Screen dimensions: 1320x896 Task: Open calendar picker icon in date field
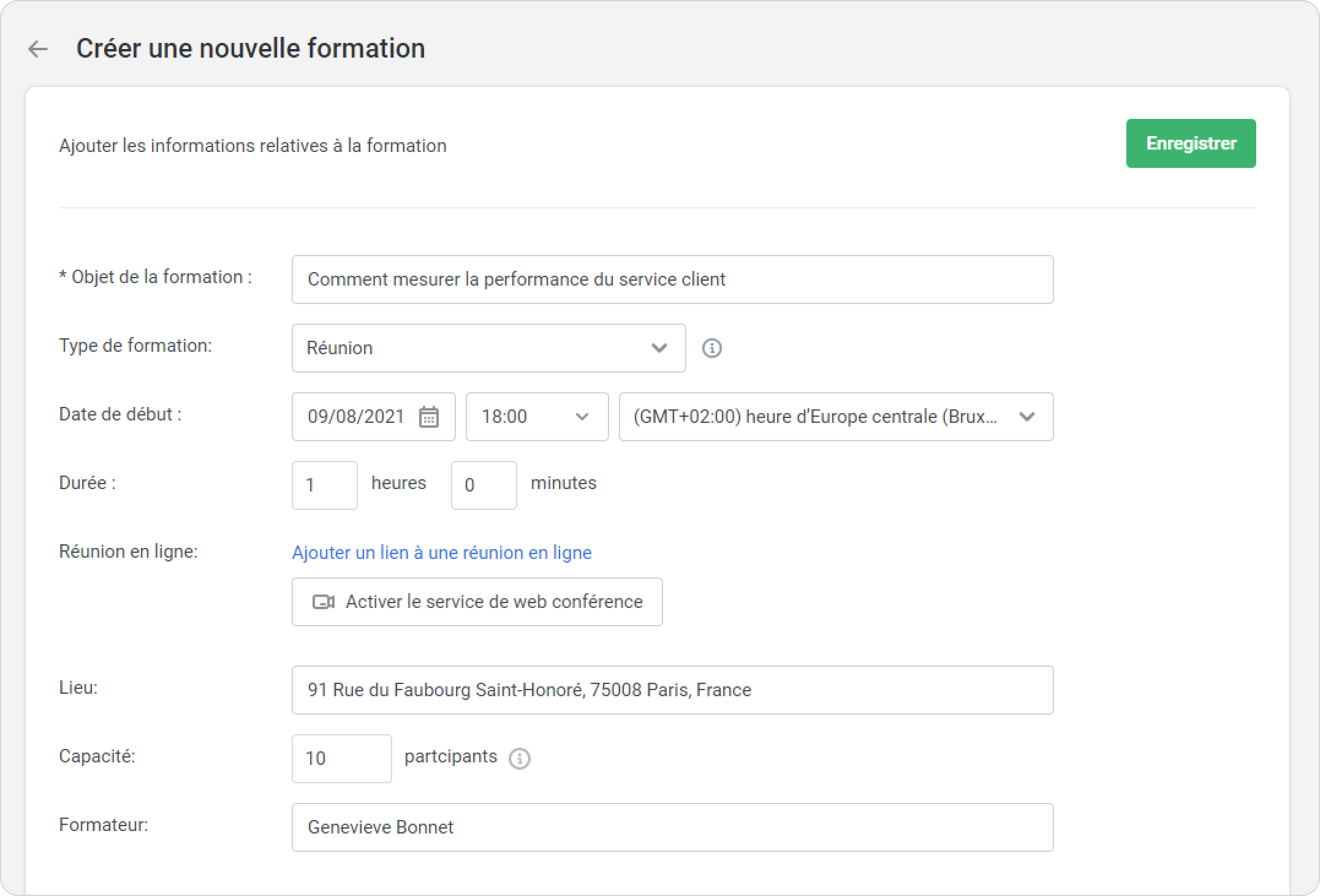[x=428, y=417]
